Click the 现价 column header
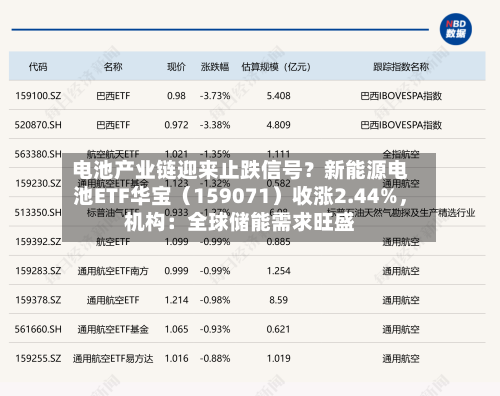 [x=176, y=67]
